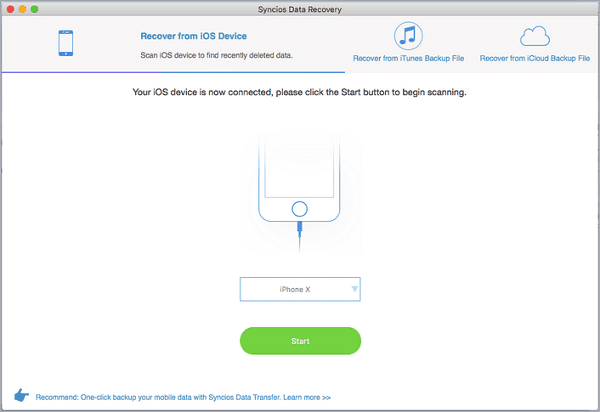Click the iTunes music note icon
This screenshot has height=412, width=600.
[408, 36]
